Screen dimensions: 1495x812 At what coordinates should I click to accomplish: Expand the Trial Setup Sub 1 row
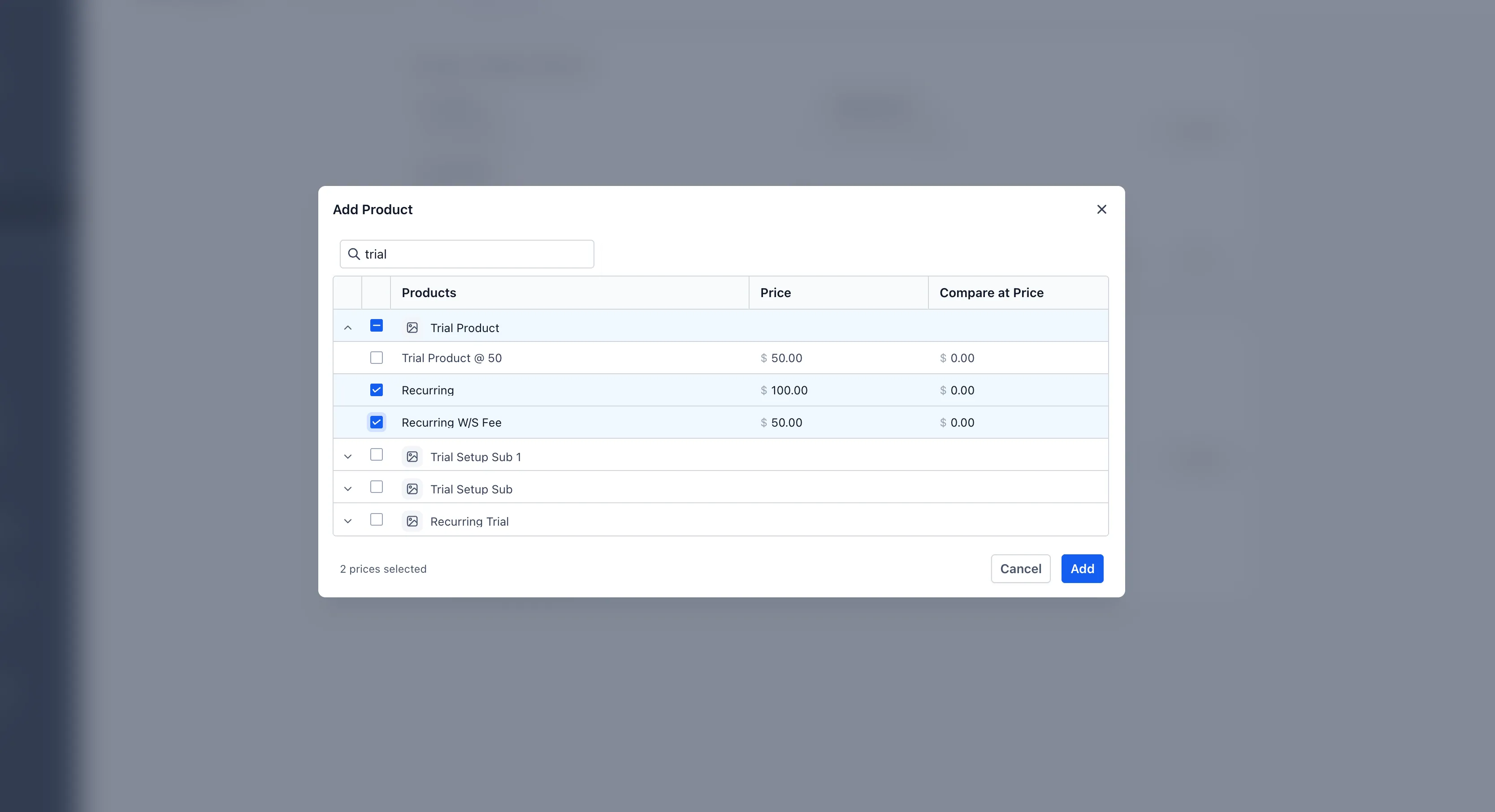[x=347, y=457]
